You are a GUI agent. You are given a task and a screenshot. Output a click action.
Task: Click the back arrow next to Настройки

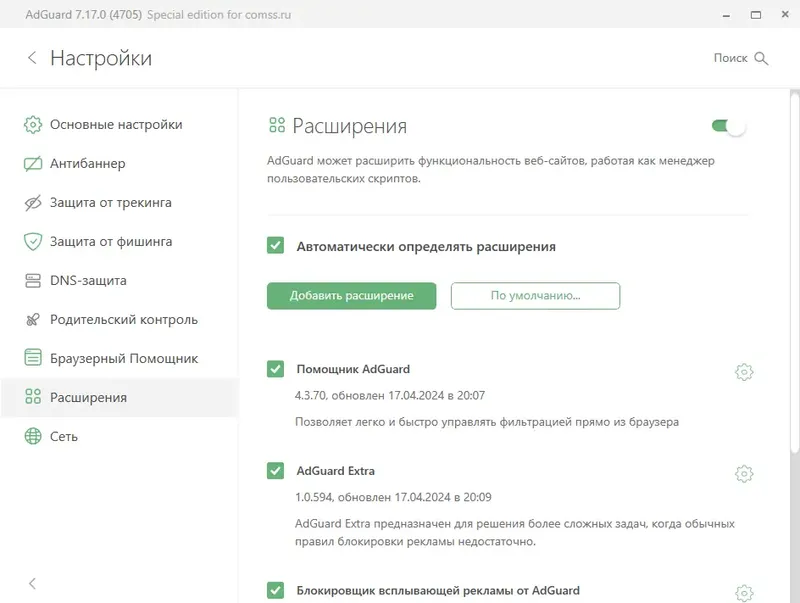(x=32, y=58)
